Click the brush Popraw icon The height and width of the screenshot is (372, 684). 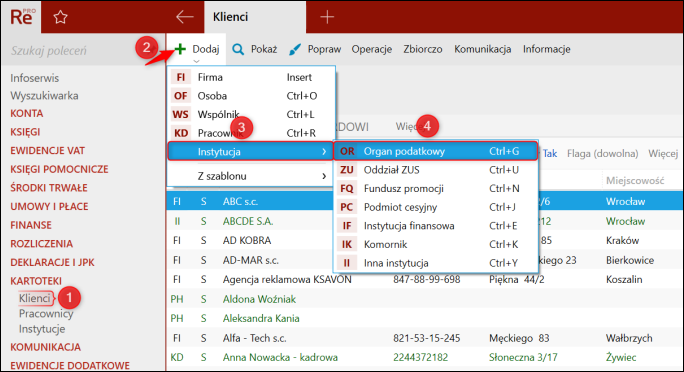[294, 50]
